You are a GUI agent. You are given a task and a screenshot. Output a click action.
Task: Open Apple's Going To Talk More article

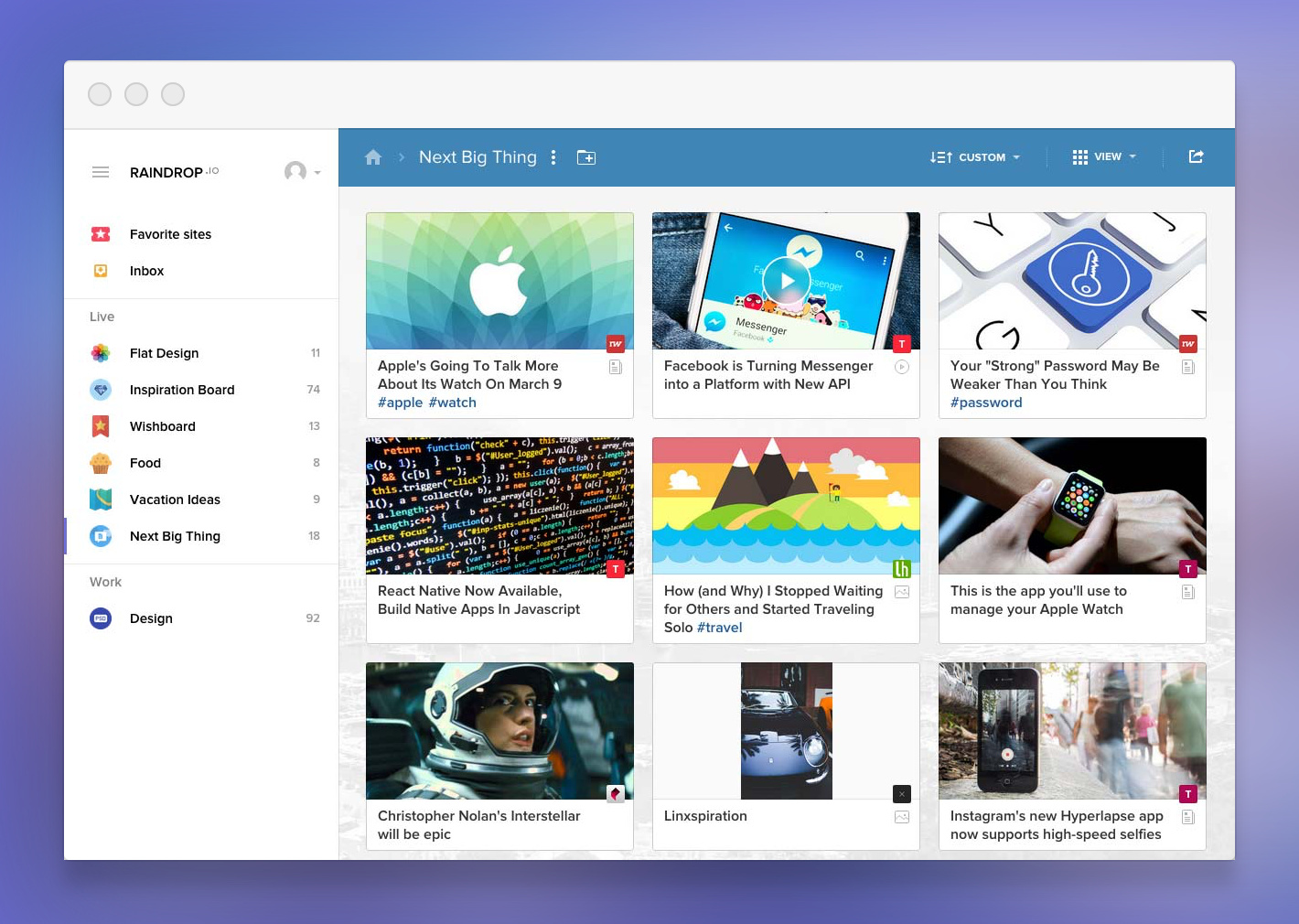pyautogui.click(x=469, y=375)
